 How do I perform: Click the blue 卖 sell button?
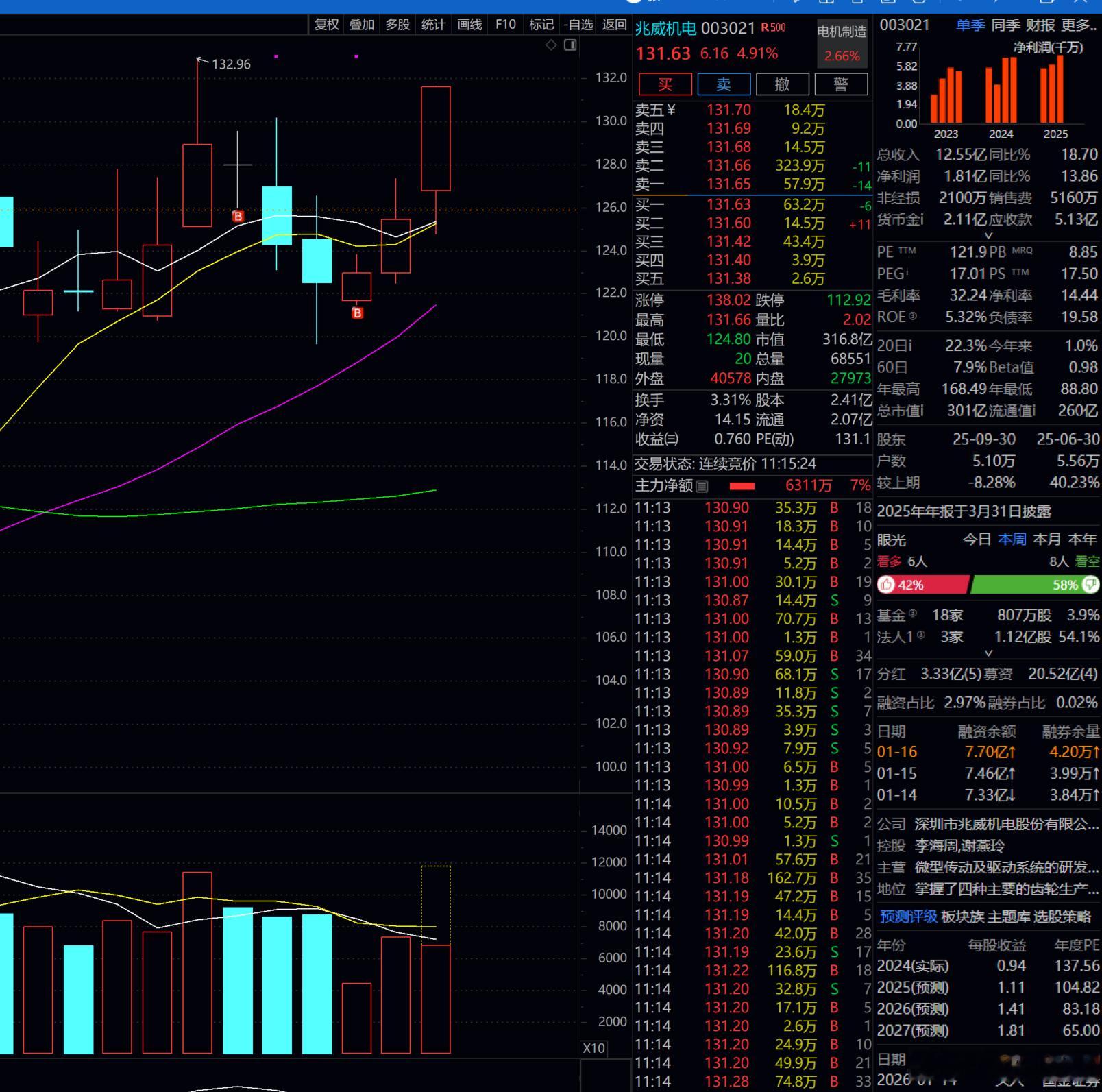tap(724, 84)
